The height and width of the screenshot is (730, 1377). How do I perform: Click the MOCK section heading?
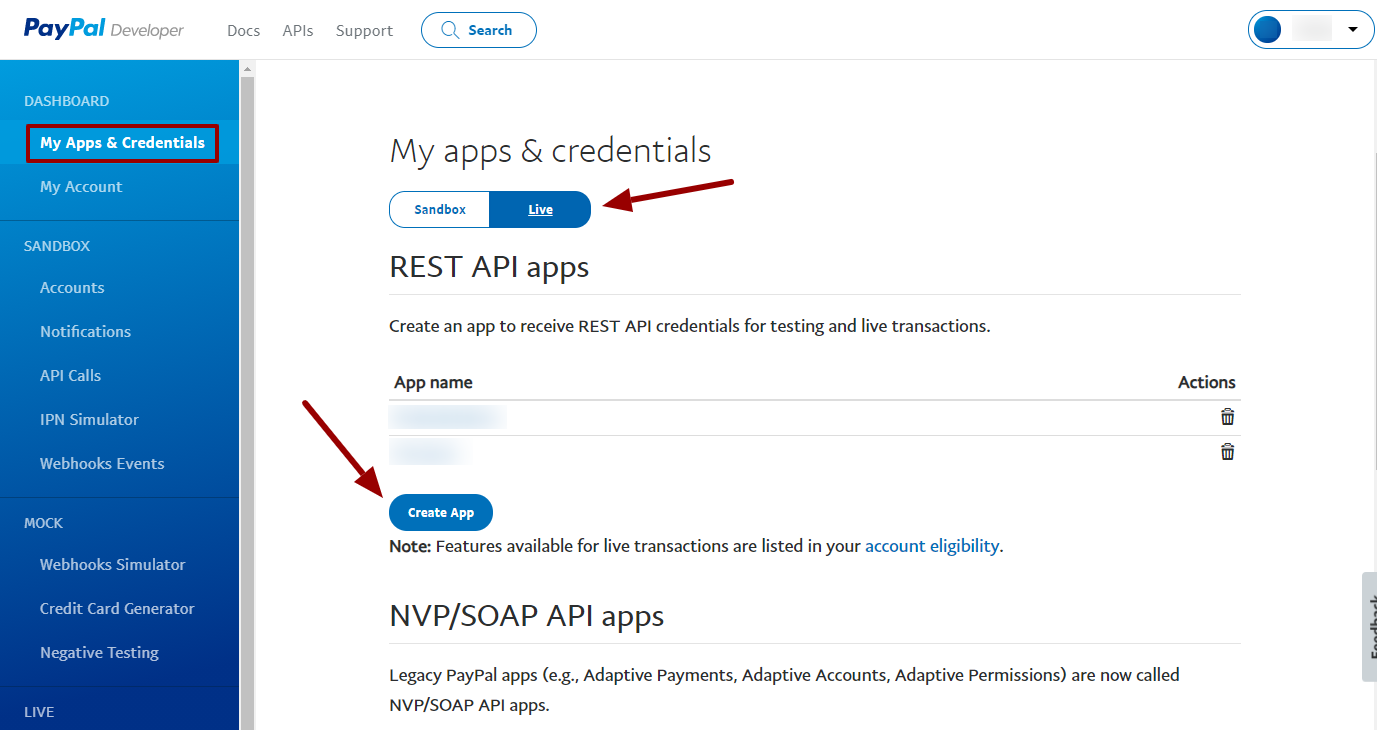pyautogui.click(x=43, y=523)
